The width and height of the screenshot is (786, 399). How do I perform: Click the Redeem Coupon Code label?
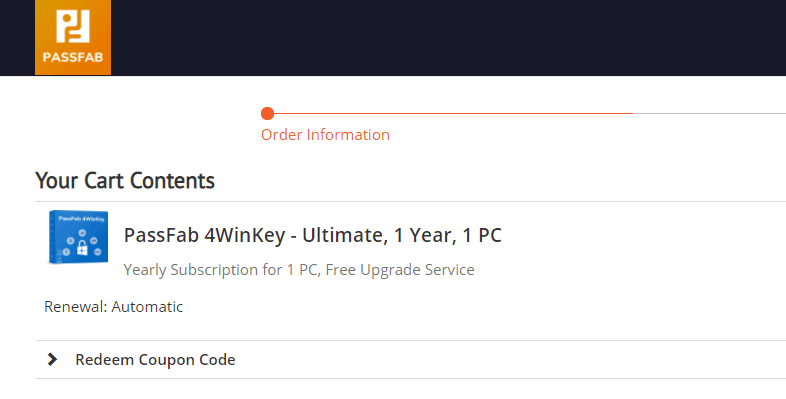155,360
